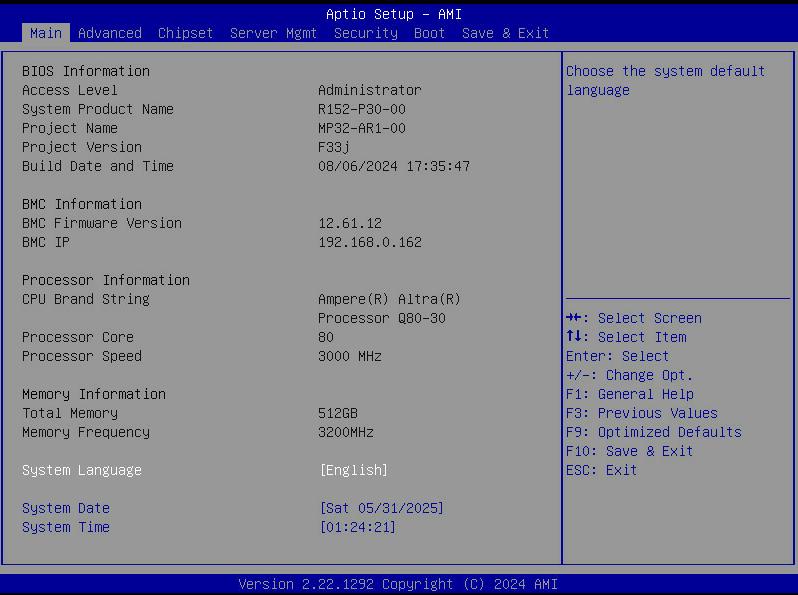
Task: Click the Processor Speed label
Action: pos(81,356)
